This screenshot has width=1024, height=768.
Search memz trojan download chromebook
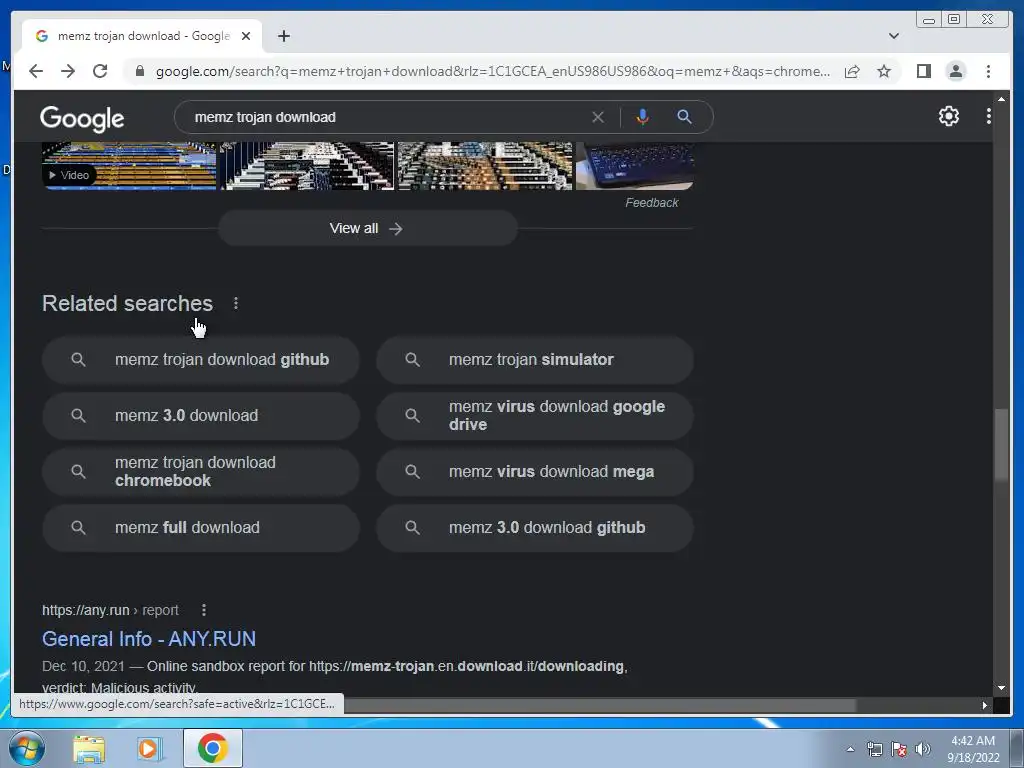click(201, 472)
